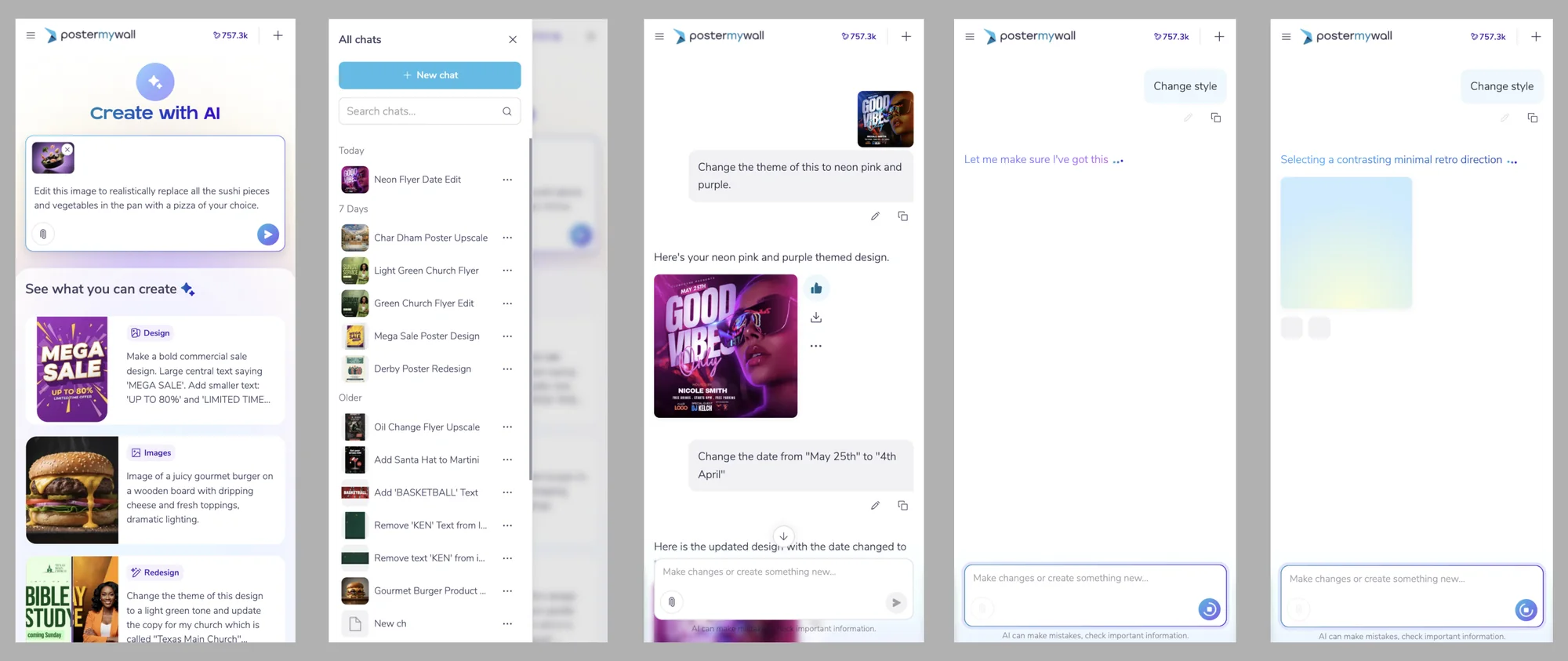Open hamburger menu on Create with AI screen
Image resolution: width=1568 pixels, height=661 pixels.
pyautogui.click(x=31, y=35)
